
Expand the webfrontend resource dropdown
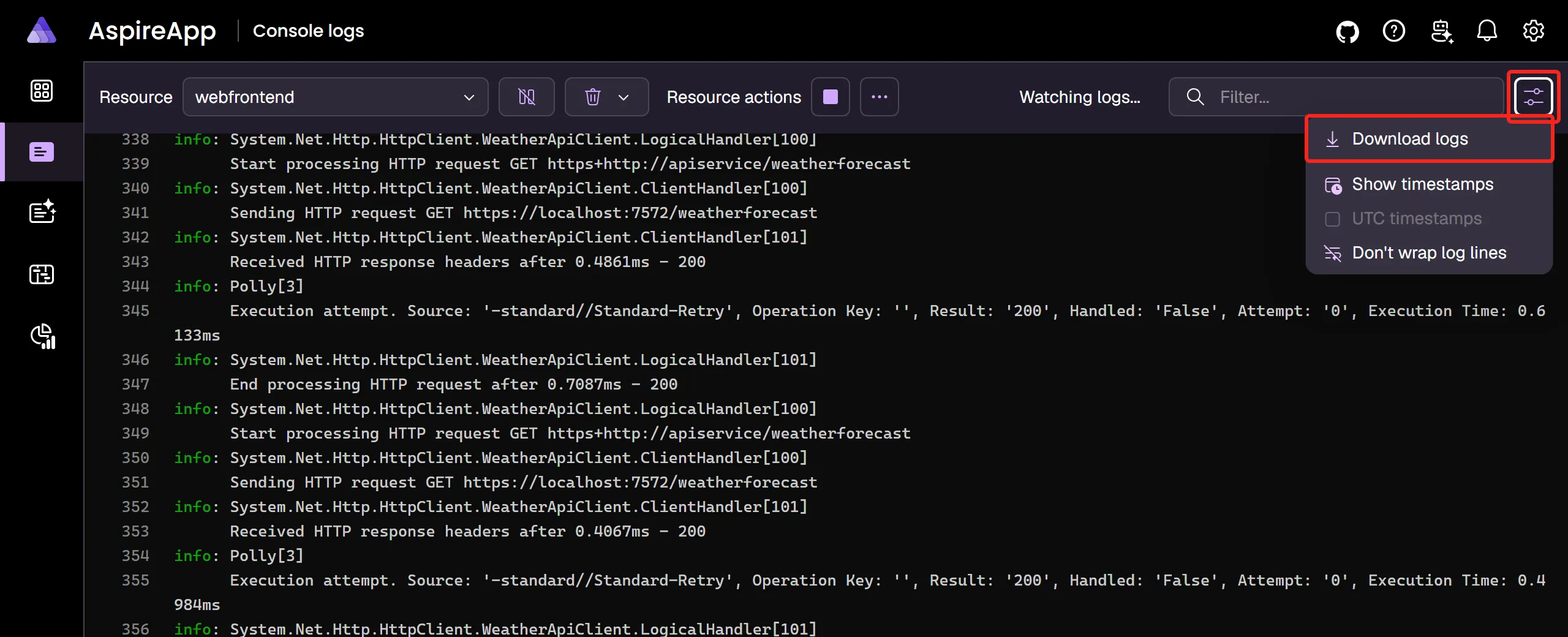(335, 97)
